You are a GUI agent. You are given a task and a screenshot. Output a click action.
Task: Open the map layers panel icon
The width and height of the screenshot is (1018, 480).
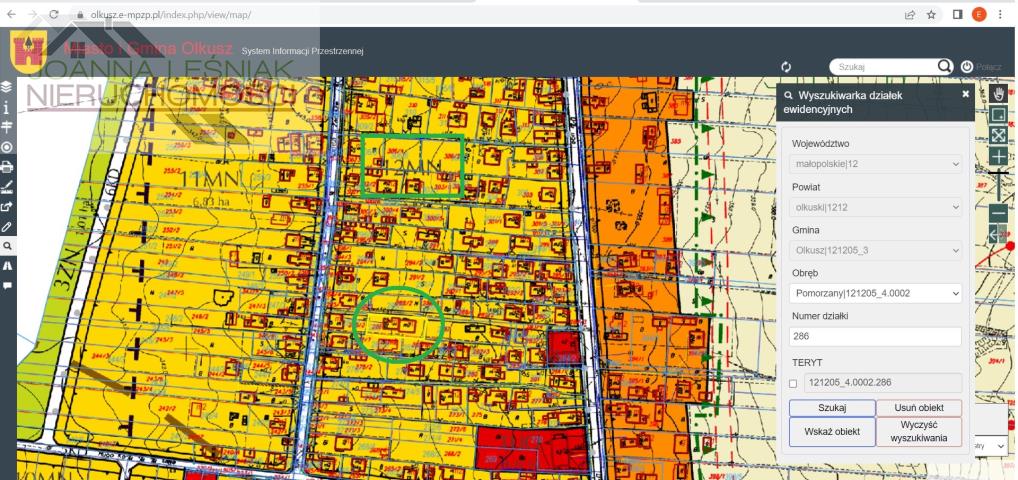6,87
